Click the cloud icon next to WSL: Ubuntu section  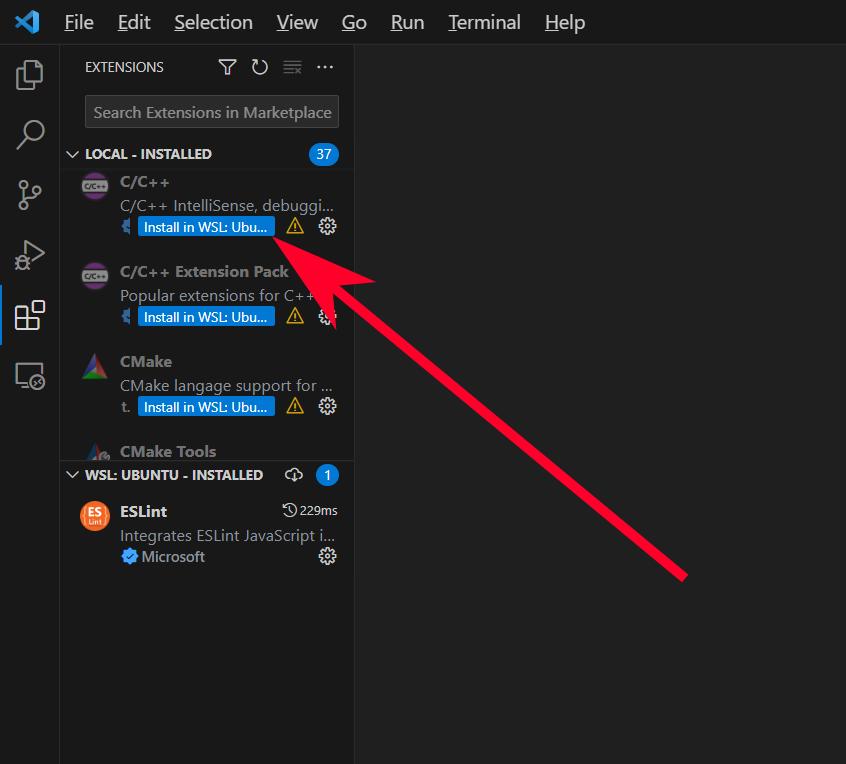point(293,474)
